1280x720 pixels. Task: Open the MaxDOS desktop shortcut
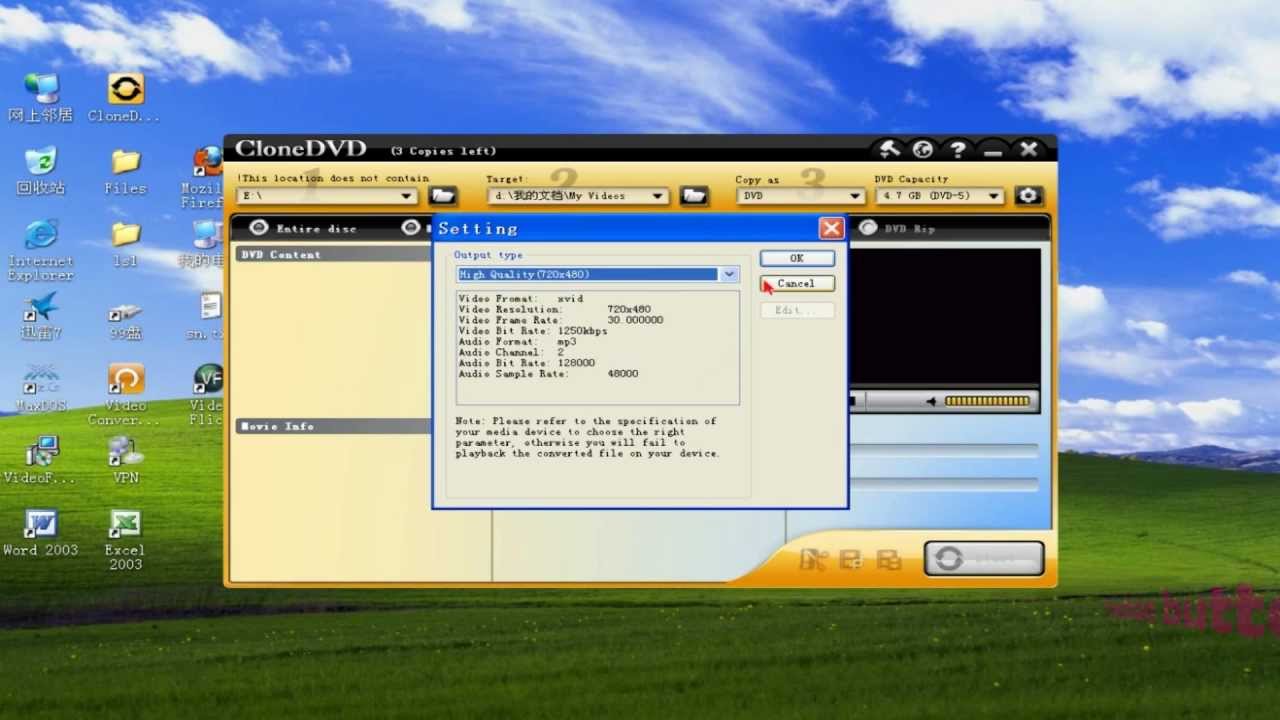40,387
